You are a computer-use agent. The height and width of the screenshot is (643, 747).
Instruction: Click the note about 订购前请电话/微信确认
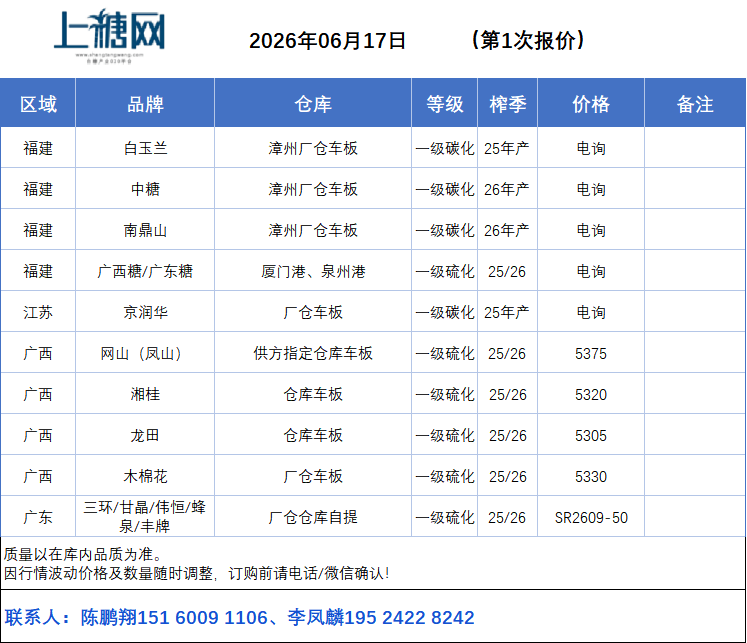pyautogui.click(x=197, y=573)
